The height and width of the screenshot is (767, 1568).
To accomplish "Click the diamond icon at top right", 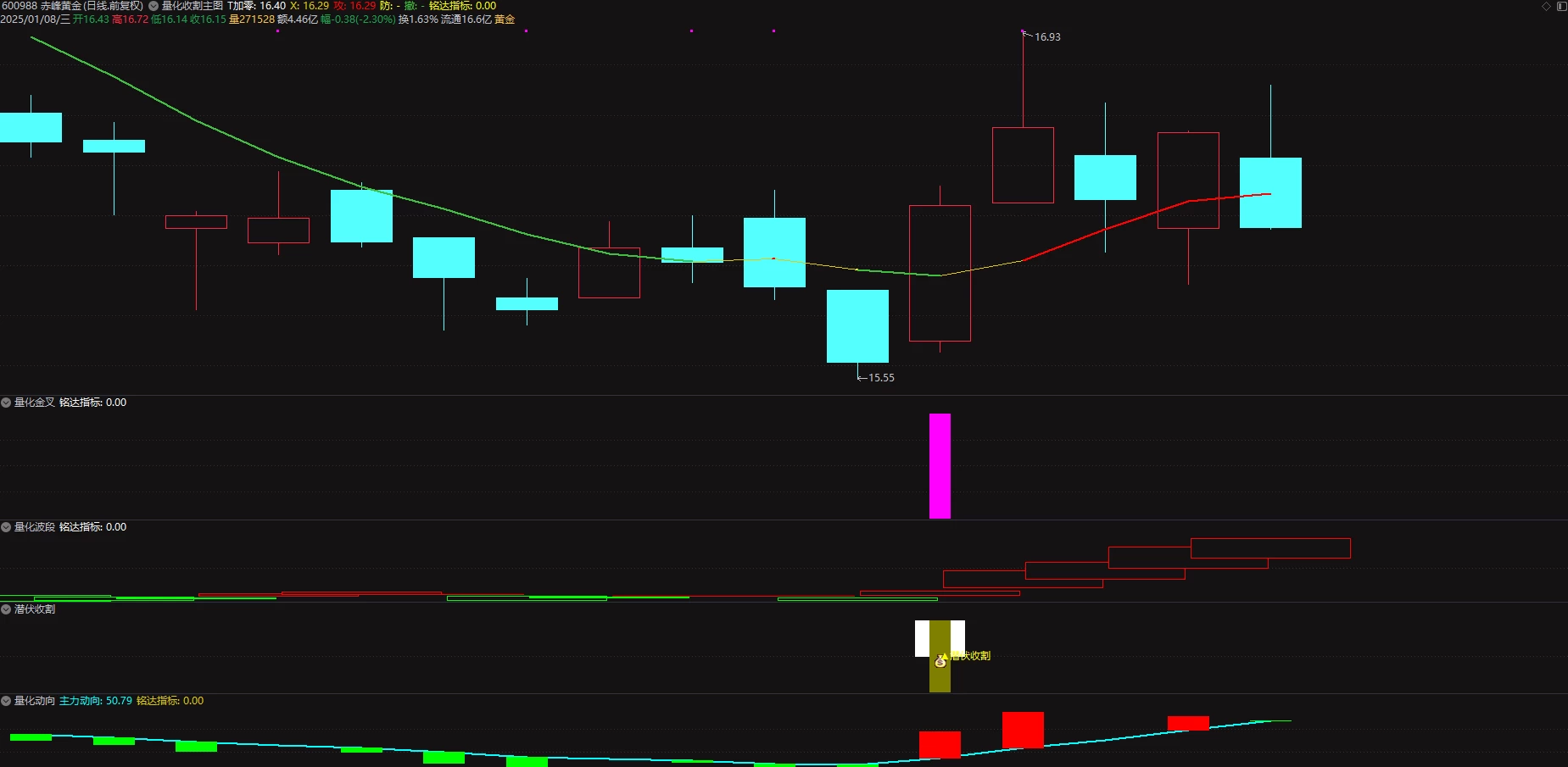I will pyautogui.click(x=1546, y=6).
